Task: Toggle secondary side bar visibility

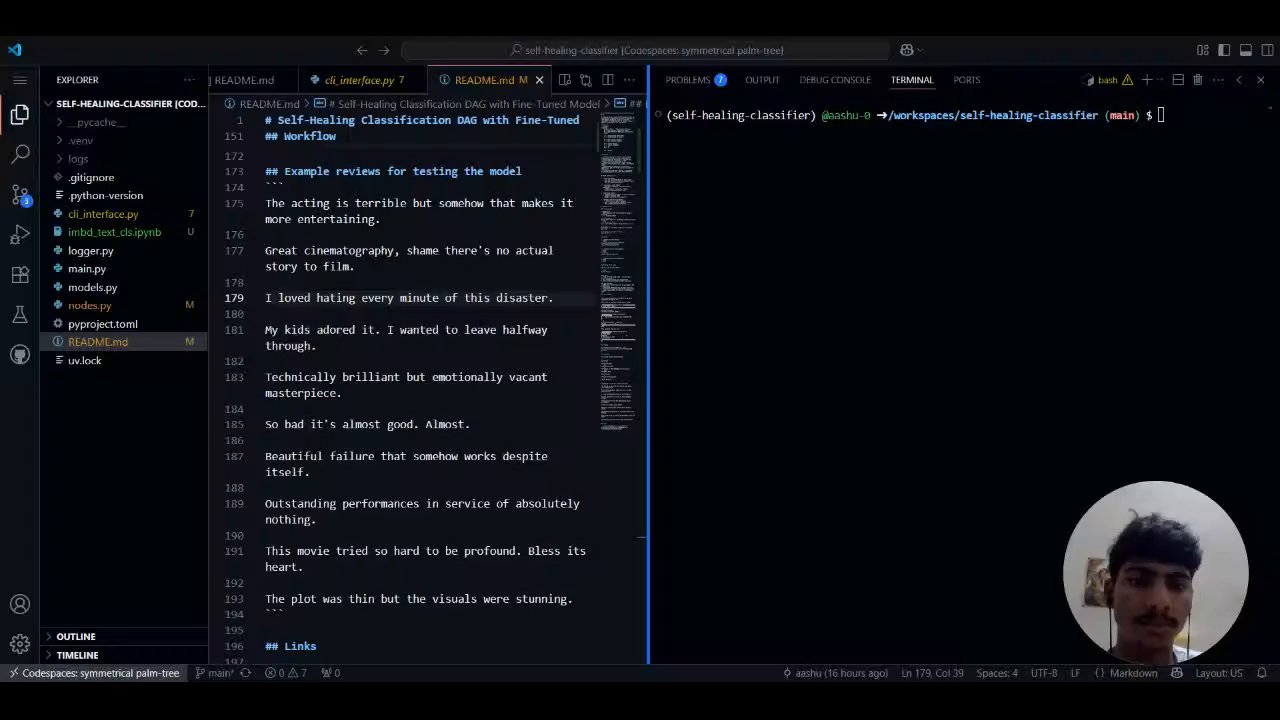Action: click(x=1268, y=50)
